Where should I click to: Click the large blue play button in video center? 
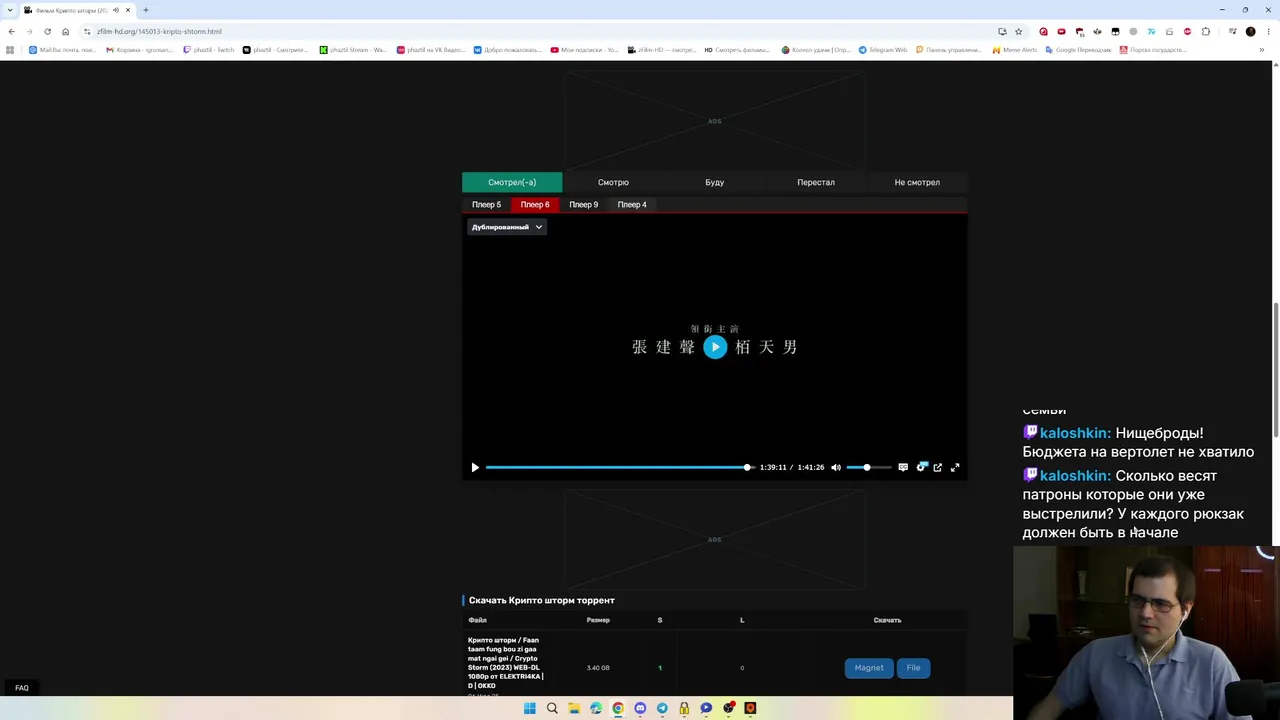click(x=715, y=347)
